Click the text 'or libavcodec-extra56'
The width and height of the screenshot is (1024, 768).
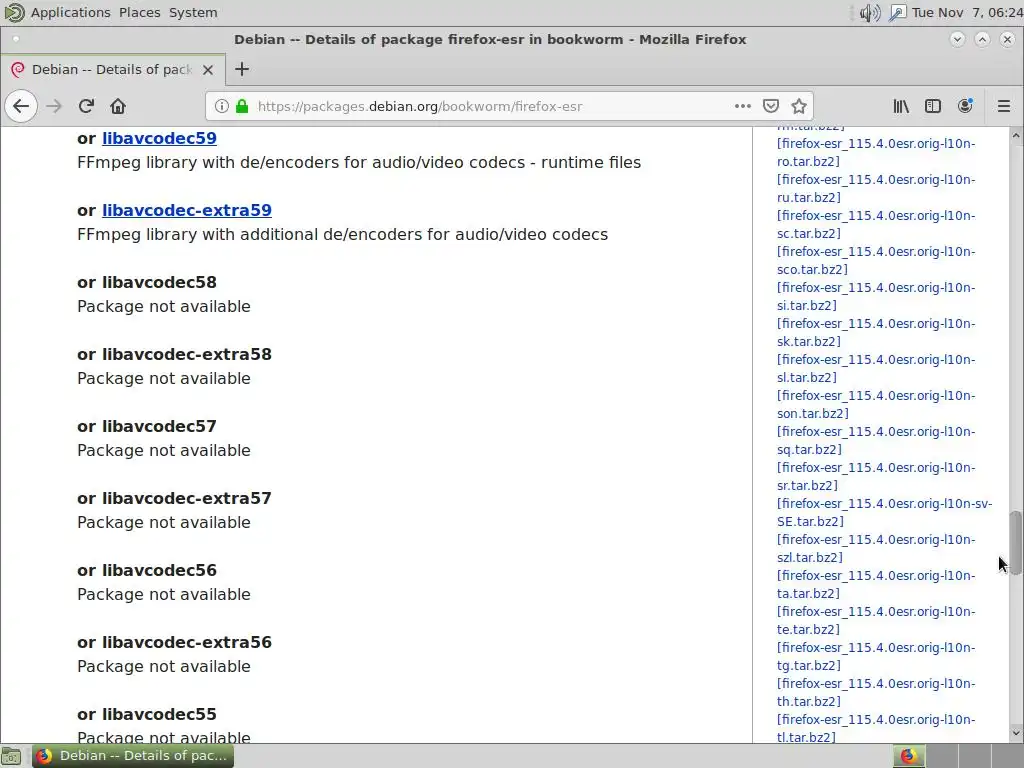(174, 642)
